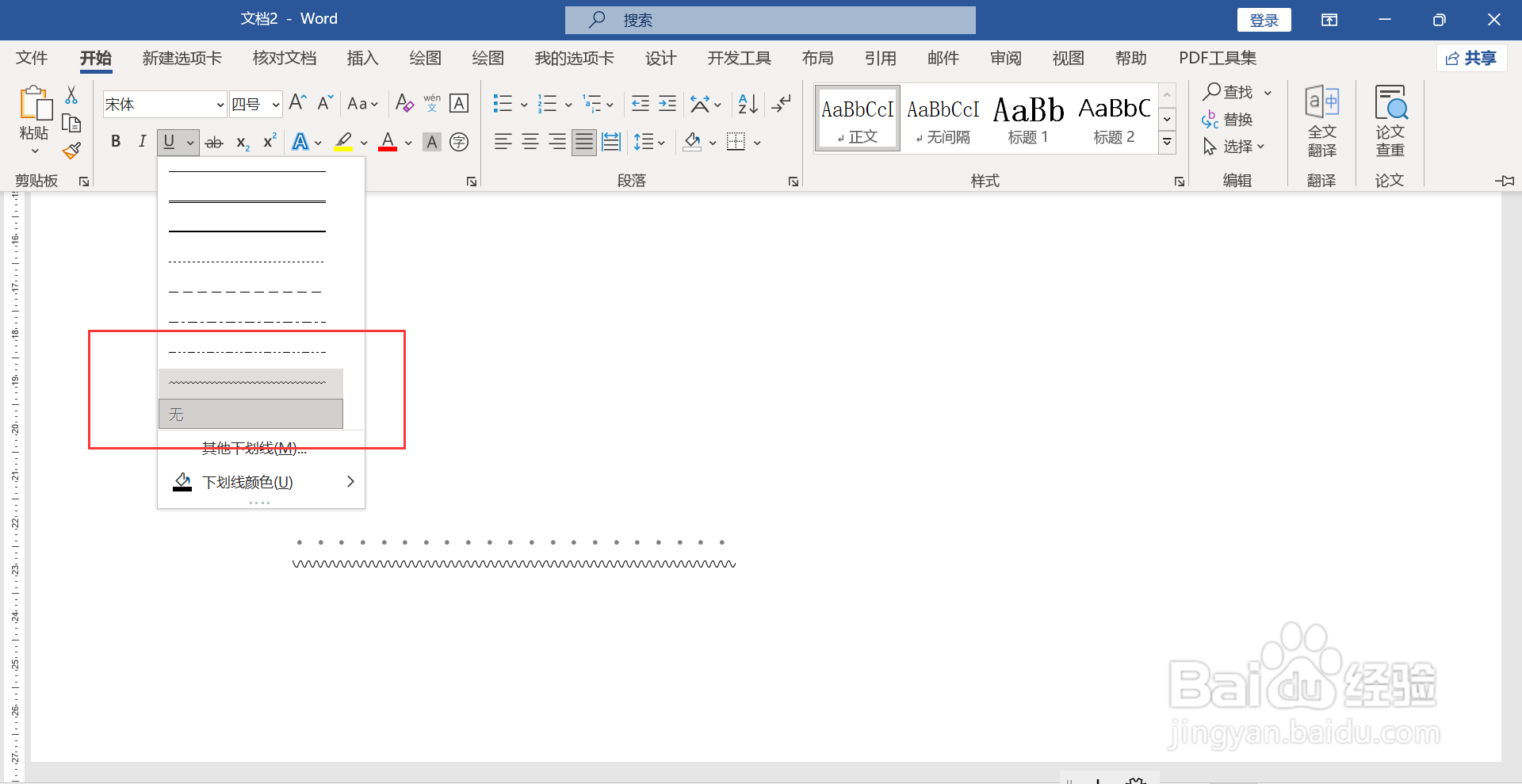Viewport: 1522px width, 784px height.
Task: Align text right
Action: (557, 142)
